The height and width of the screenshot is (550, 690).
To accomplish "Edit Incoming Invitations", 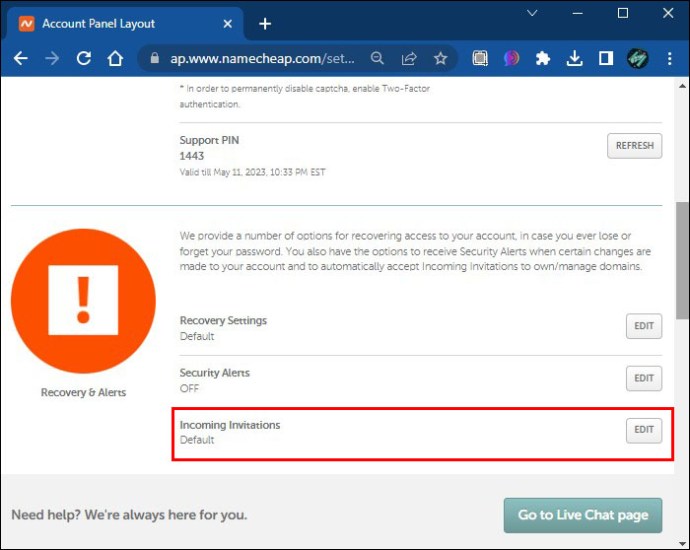I will pyautogui.click(x=644, y=430).
